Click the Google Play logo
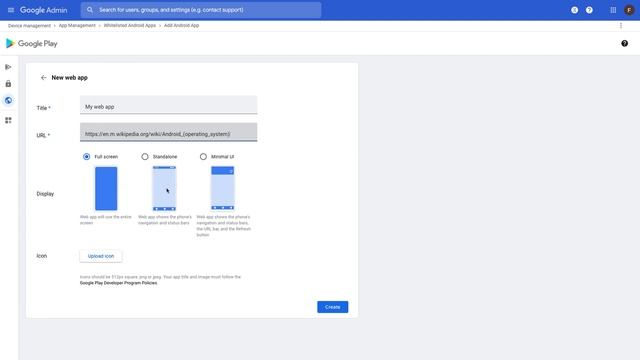 (31, 43)
